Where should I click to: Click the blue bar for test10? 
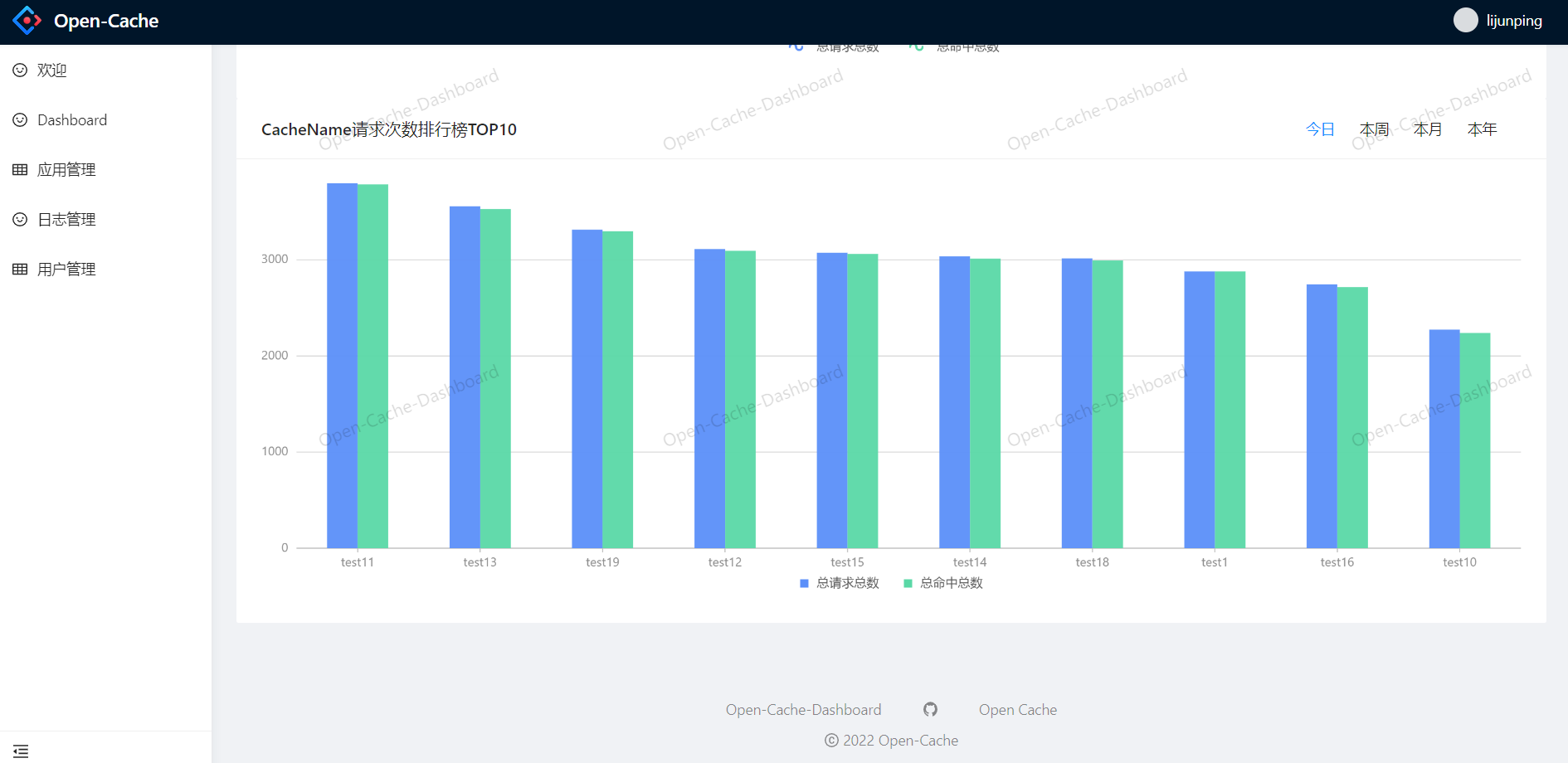click(x=1444, y=439)
